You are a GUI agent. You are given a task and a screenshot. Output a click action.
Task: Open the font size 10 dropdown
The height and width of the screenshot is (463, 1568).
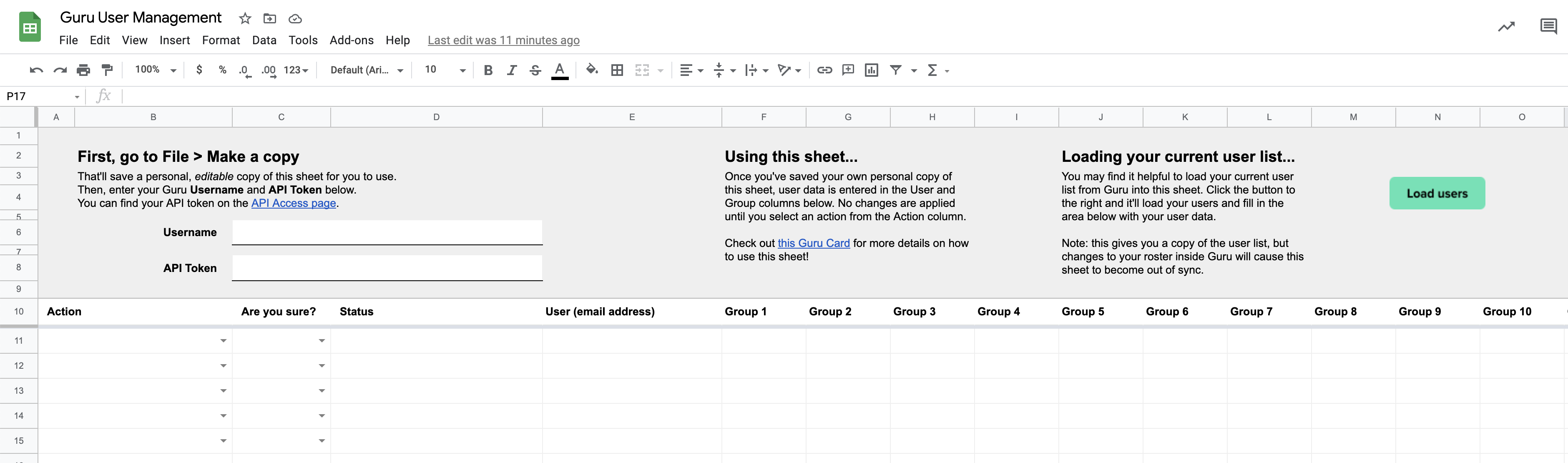point(445,70)
